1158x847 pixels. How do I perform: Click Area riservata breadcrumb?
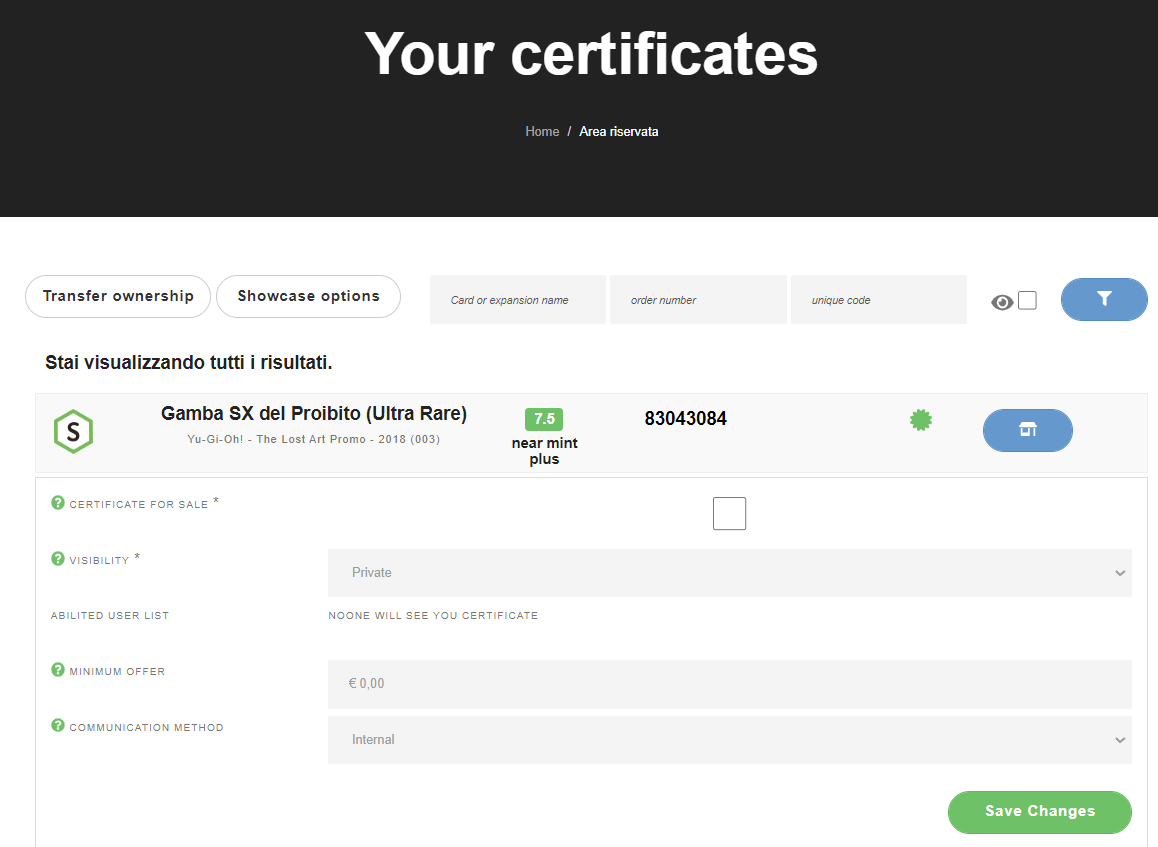point(619,131)
